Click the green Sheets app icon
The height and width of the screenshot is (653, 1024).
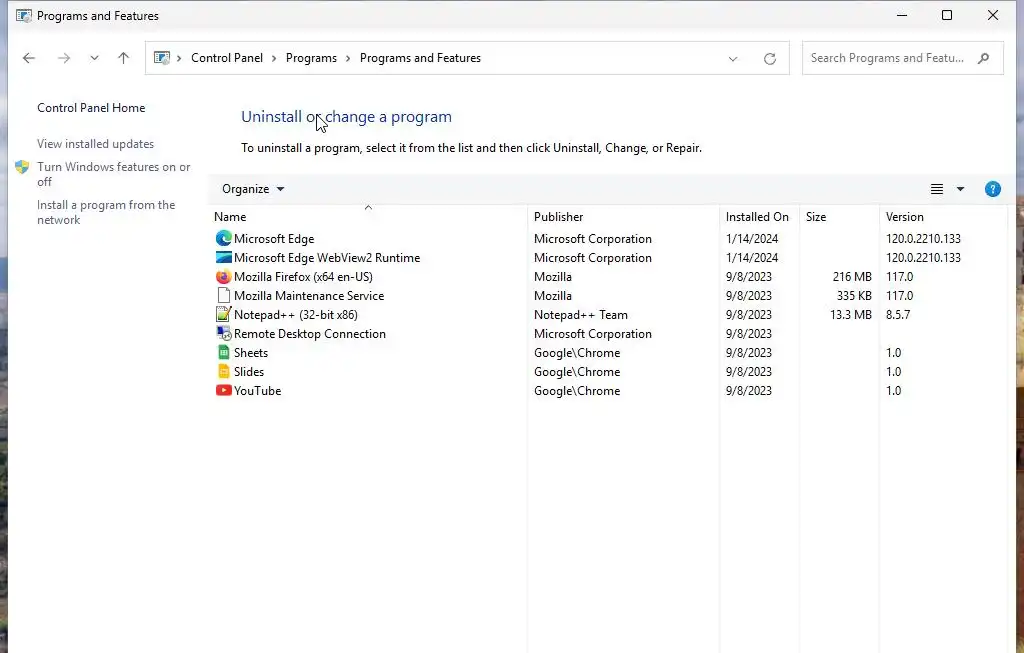click(223, 353)
